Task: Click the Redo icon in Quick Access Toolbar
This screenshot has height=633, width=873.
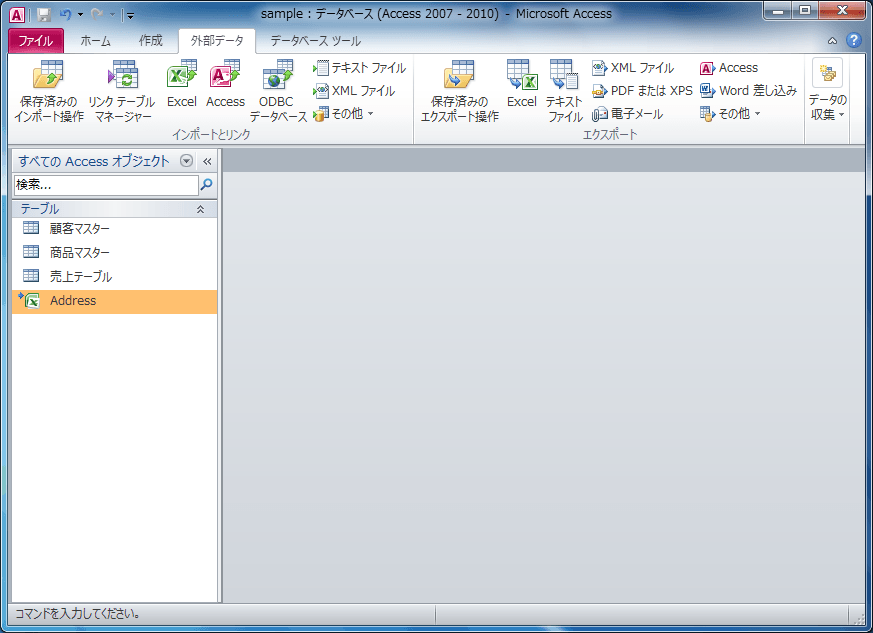Action: [97, 14]
